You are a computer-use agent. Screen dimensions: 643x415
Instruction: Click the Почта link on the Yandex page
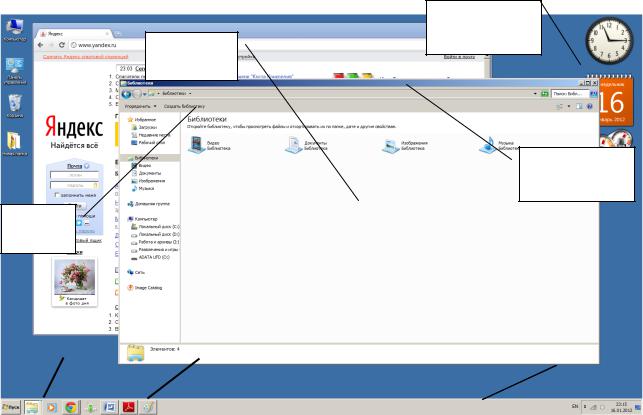tap(75, 166)
